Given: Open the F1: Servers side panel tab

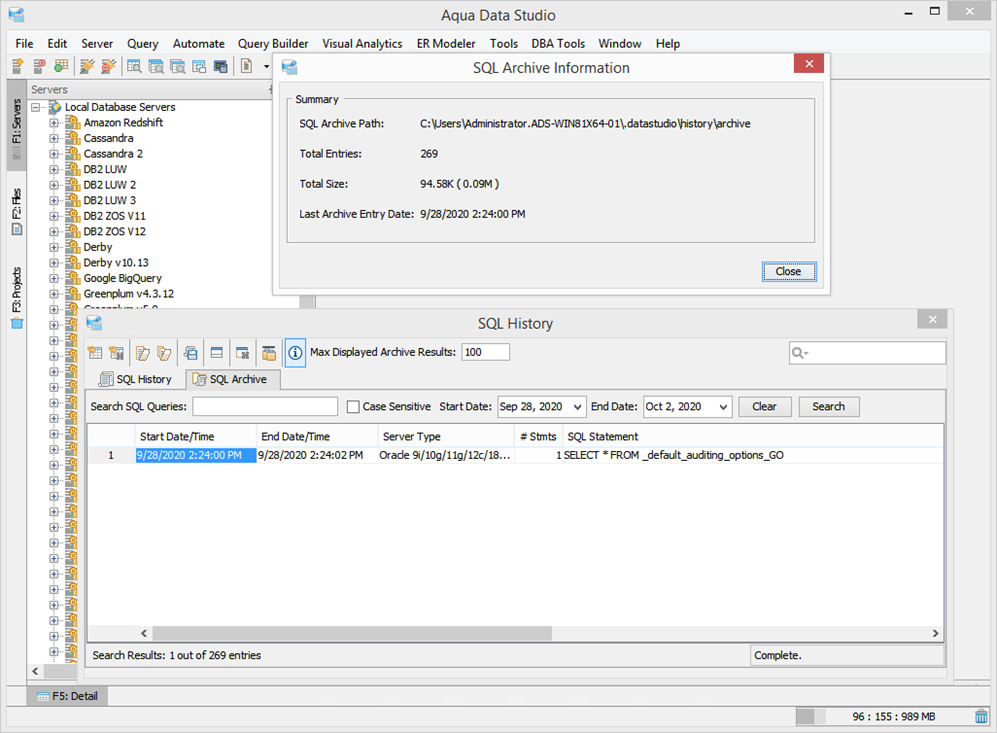Looking at the screenshot, I should click(x=17, y=126).
